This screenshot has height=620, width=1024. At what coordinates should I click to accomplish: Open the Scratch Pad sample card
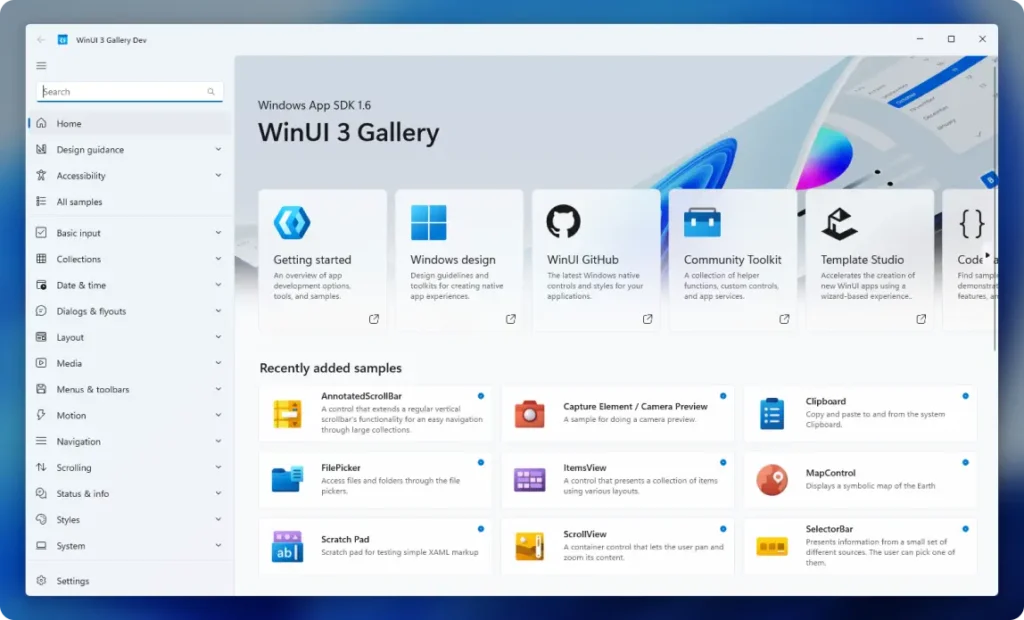point(376,546)
